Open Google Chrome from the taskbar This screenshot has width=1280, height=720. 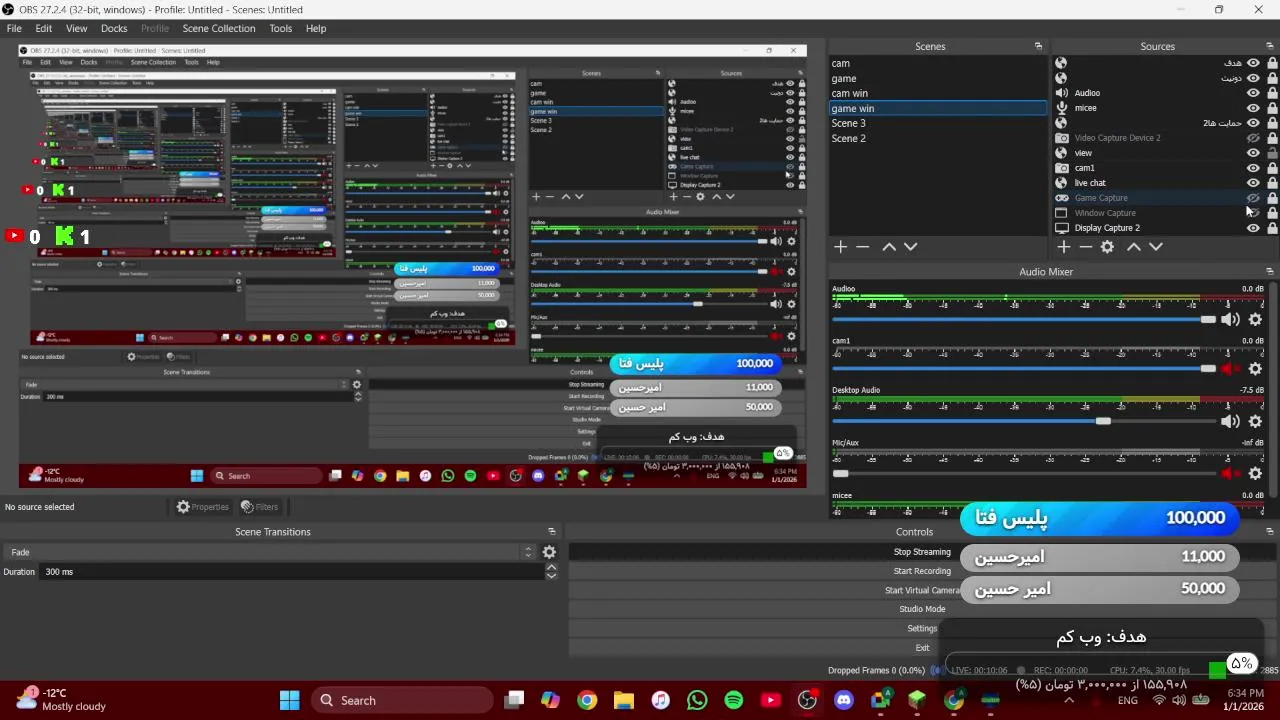point(587,700)
